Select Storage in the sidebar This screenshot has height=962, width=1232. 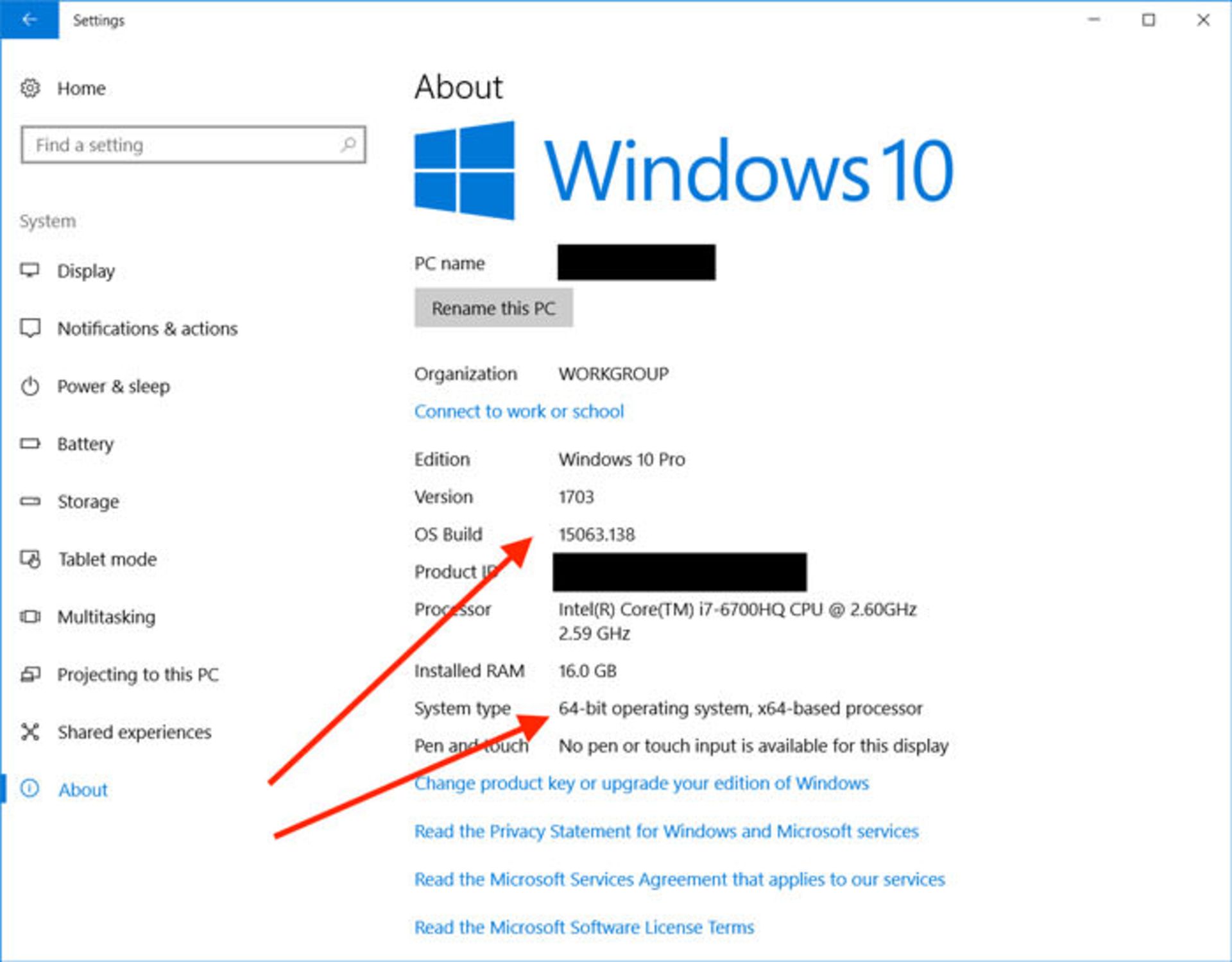[x=88, y=502]
